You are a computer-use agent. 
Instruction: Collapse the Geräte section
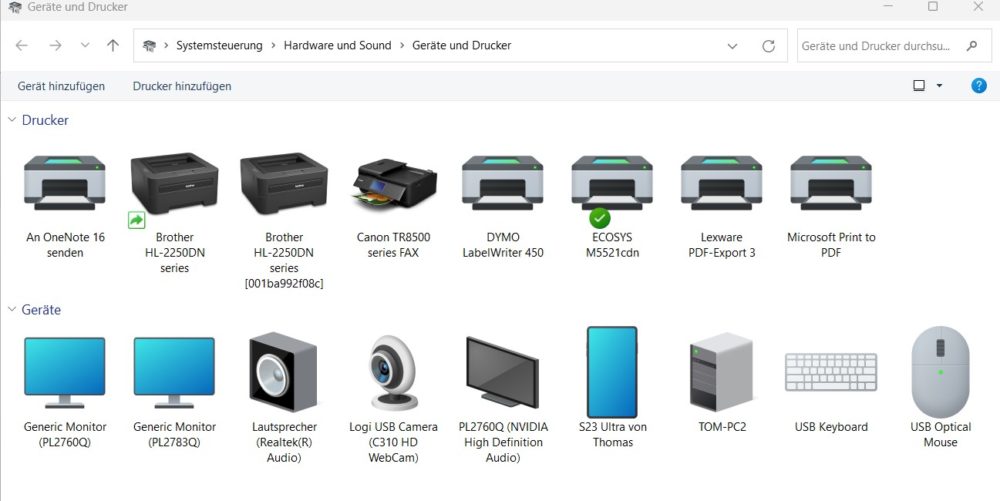click(11, 309)
